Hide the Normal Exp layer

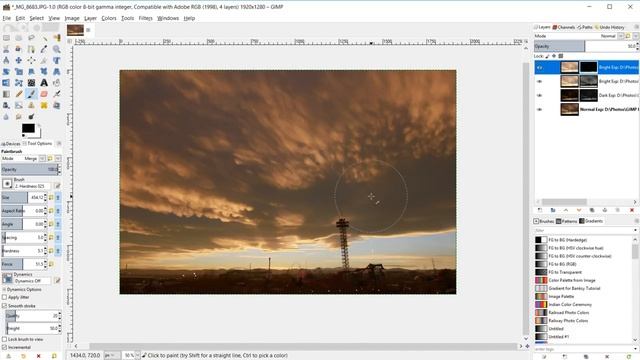tap(540, 109)
